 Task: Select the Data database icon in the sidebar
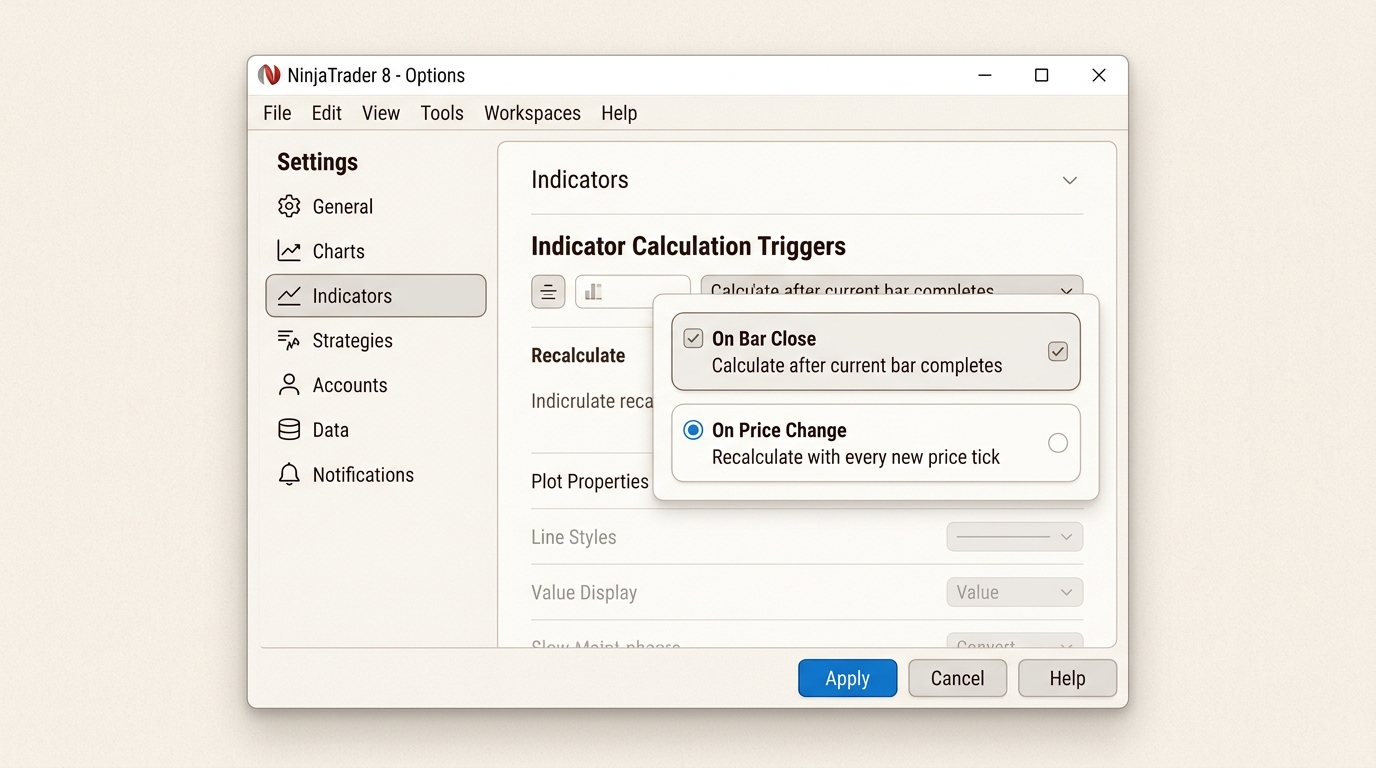coord(289,430)
